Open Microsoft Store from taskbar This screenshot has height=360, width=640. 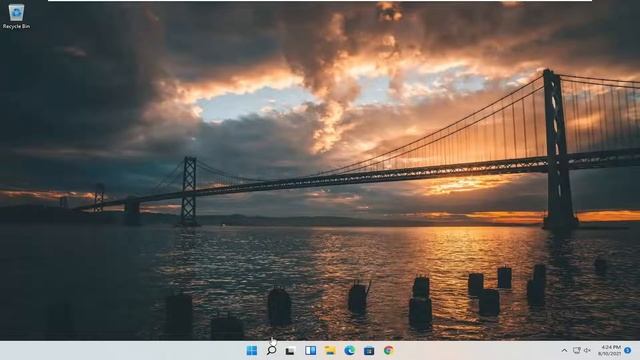369,351
